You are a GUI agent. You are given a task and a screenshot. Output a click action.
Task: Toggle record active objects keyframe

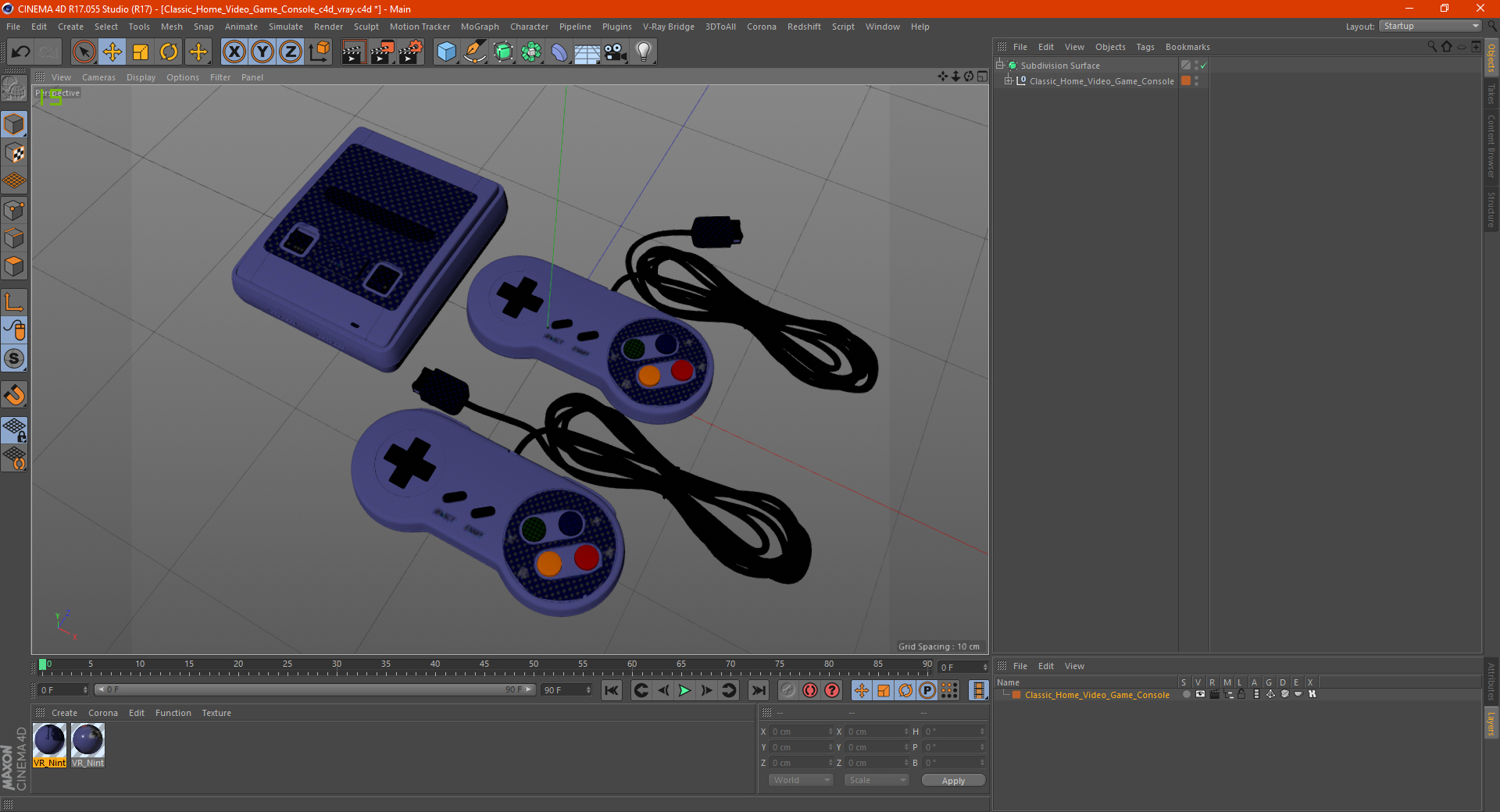(x=788, y=690)
